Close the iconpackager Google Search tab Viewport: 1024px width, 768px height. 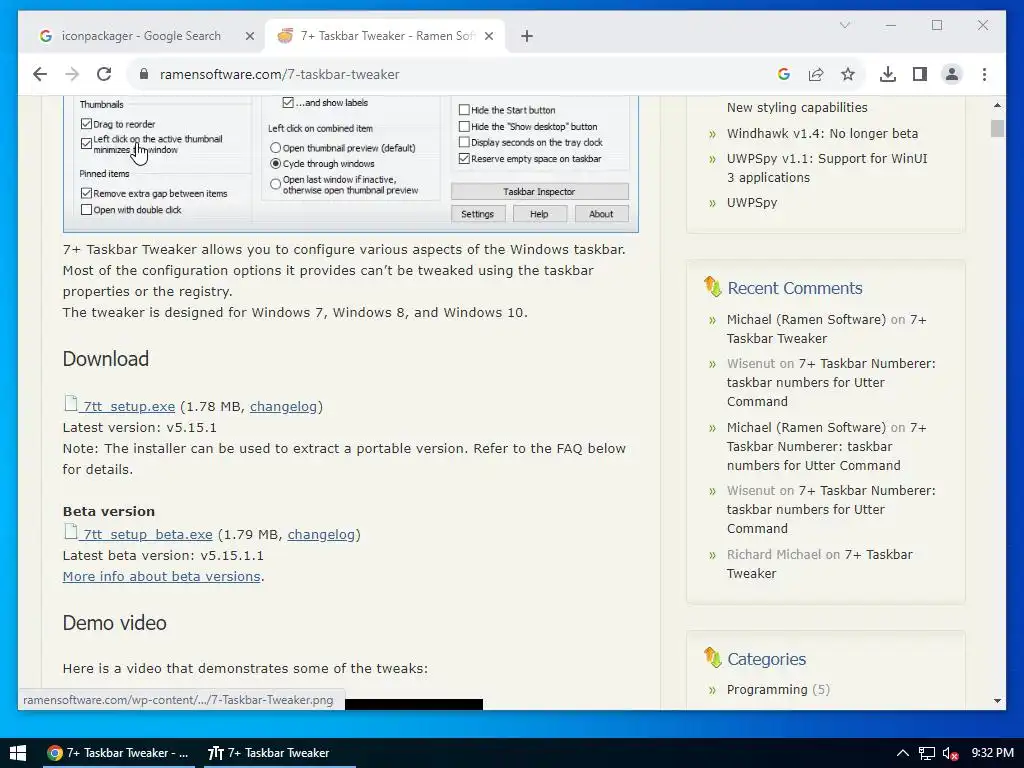249,36
